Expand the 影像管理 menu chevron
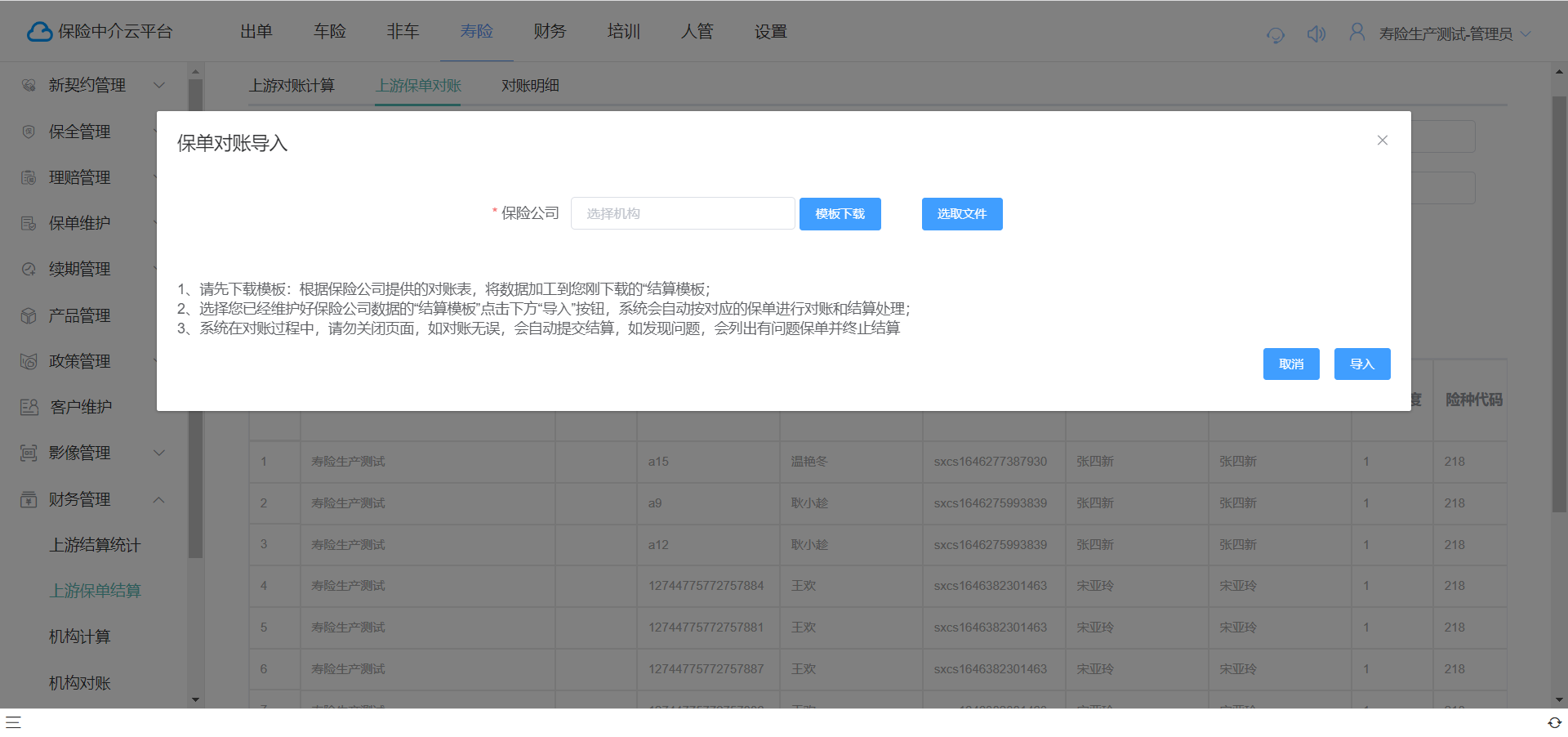Screen dimensions: 1568x737 [159, 453]
